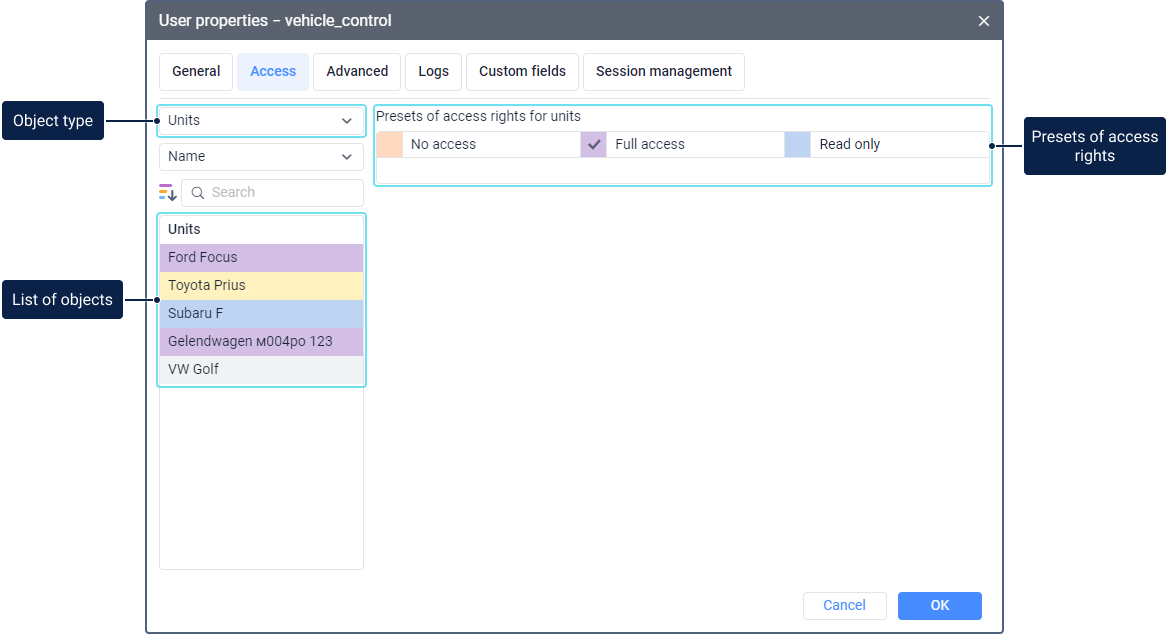Select the Toyota Prius unit
This screenshot has width=1168, height=634.
(x=261, y=286)
